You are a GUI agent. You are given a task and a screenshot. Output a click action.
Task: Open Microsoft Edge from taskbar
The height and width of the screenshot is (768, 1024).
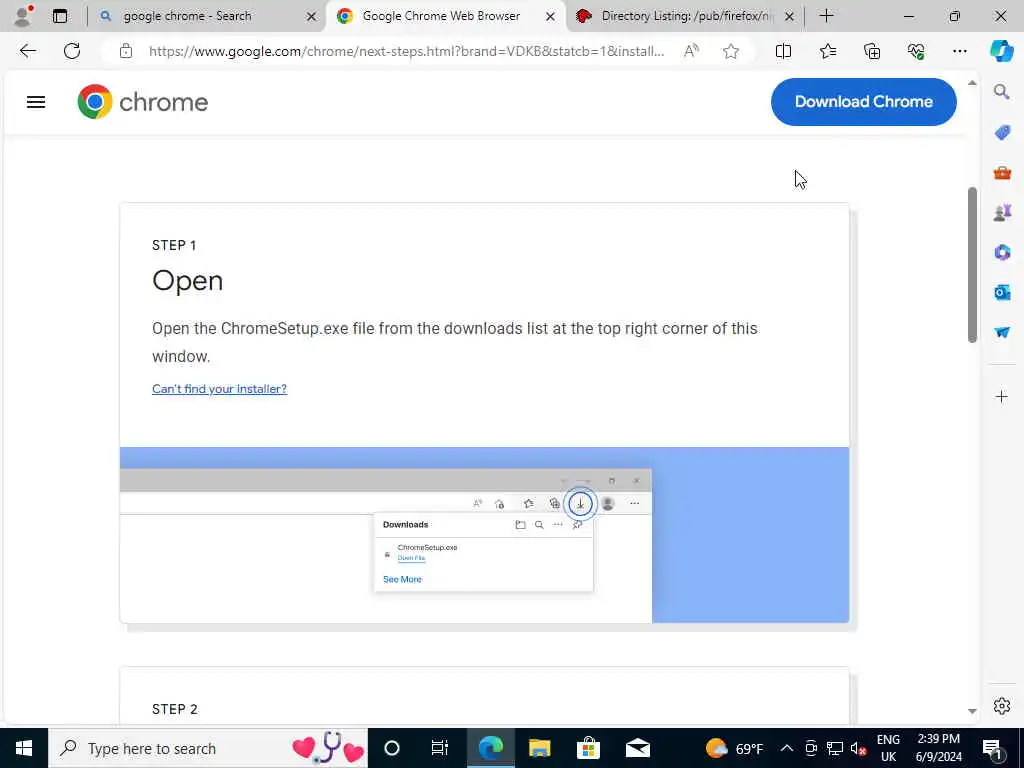point(490,748)
